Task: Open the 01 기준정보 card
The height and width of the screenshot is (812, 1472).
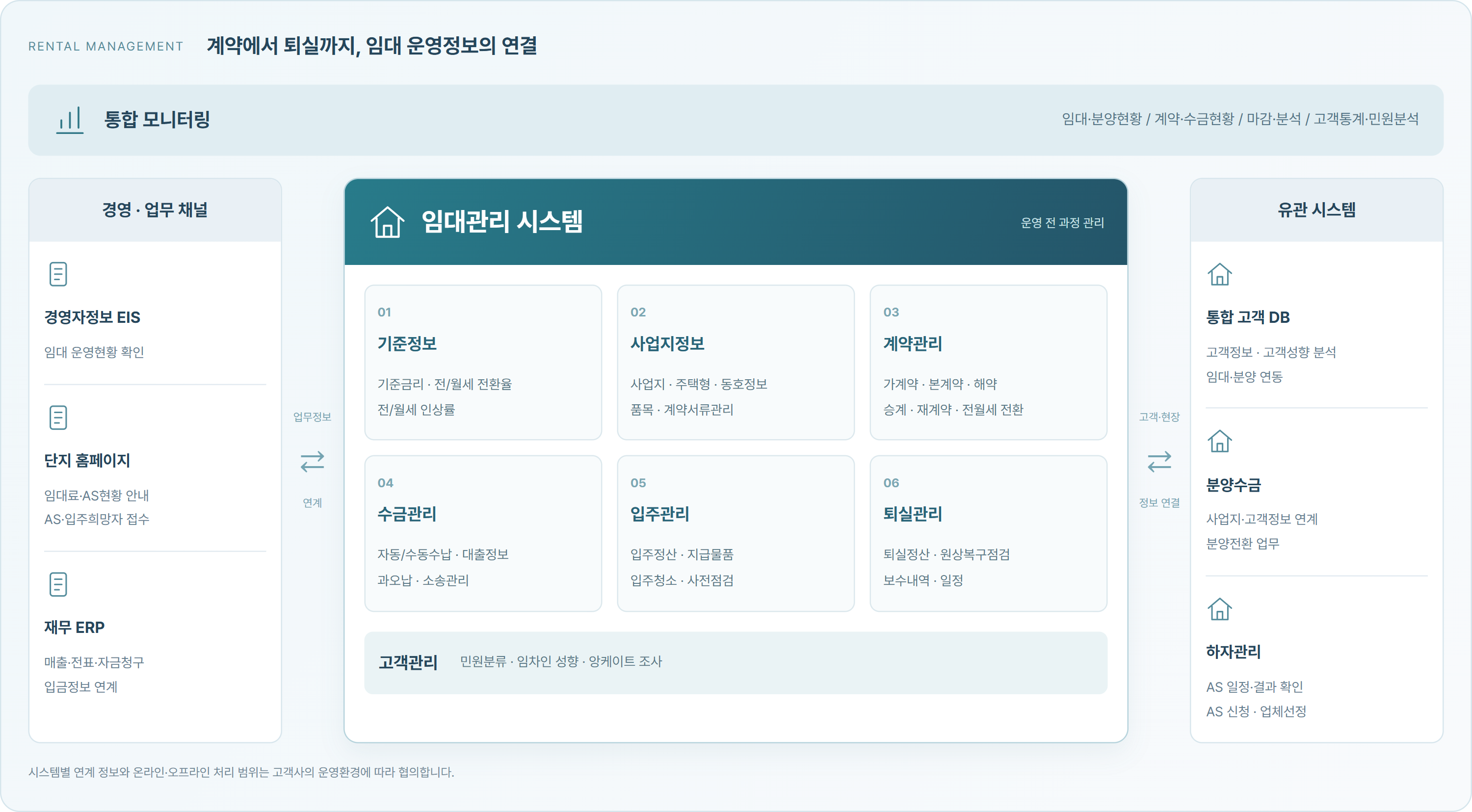Action: [x=483, y=362]
